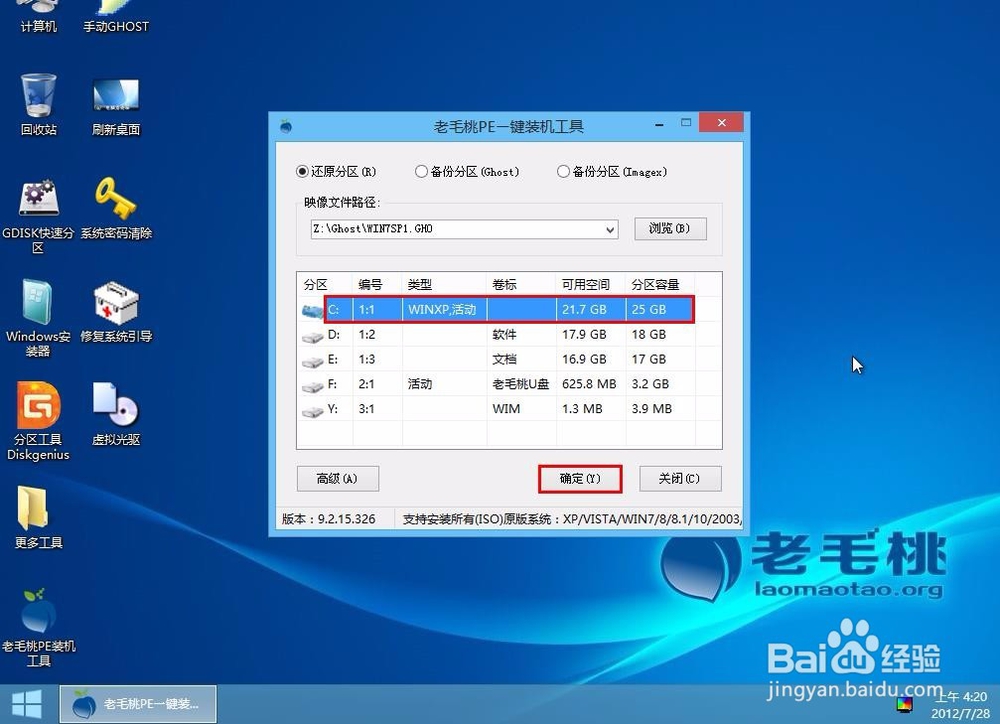Select the 老毛桃U盘 volume label cell
The height and width of the screenshot is (724, 1000).
[520, 384]
